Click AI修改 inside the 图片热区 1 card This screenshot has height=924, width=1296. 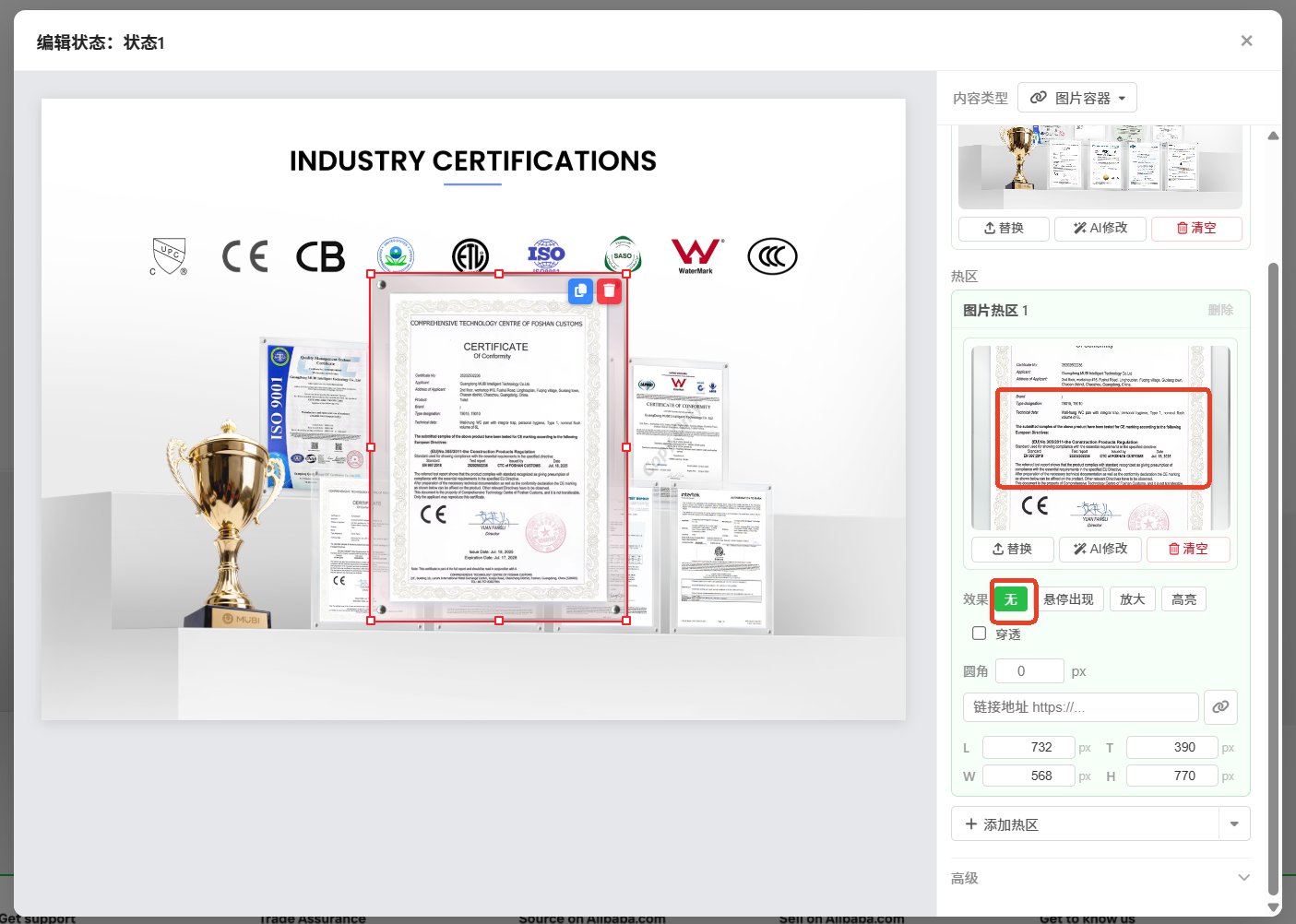pyautogui.click(x=1100, y=549)
